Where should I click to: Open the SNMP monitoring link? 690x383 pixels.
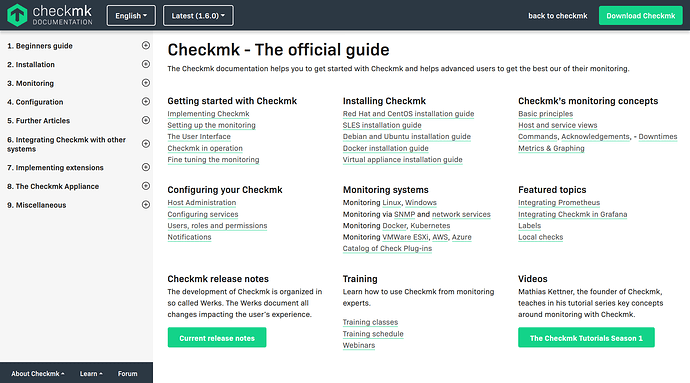coord(404,214)
